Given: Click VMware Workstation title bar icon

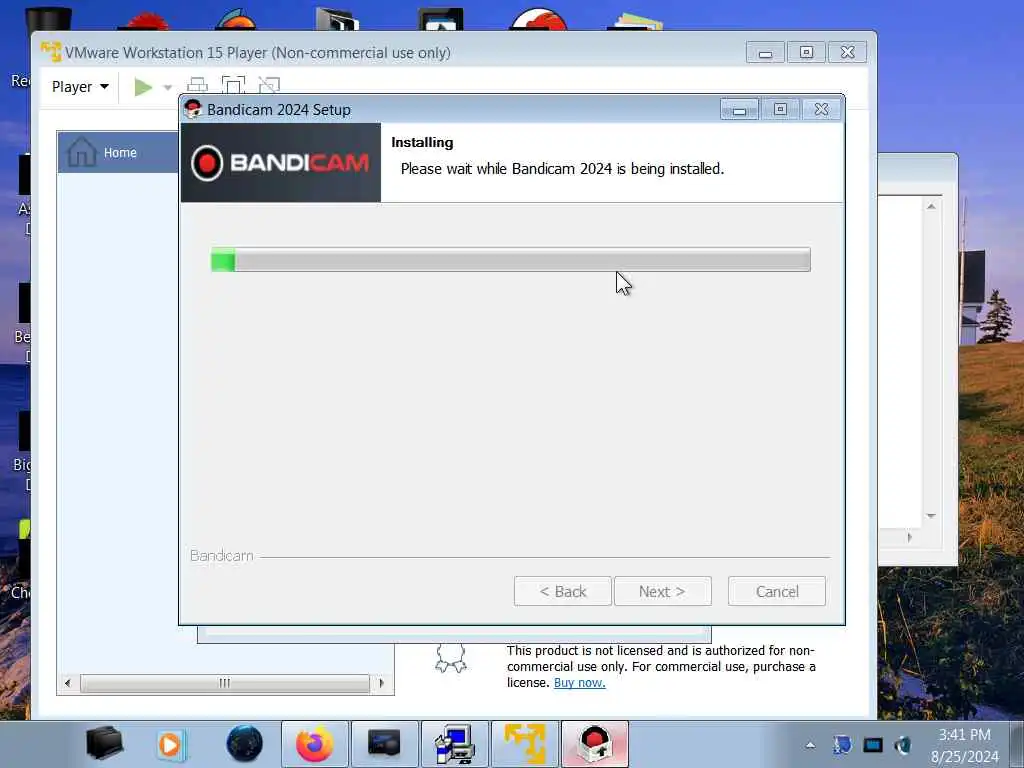Looking at the screenshot, I should click(51, 52).
